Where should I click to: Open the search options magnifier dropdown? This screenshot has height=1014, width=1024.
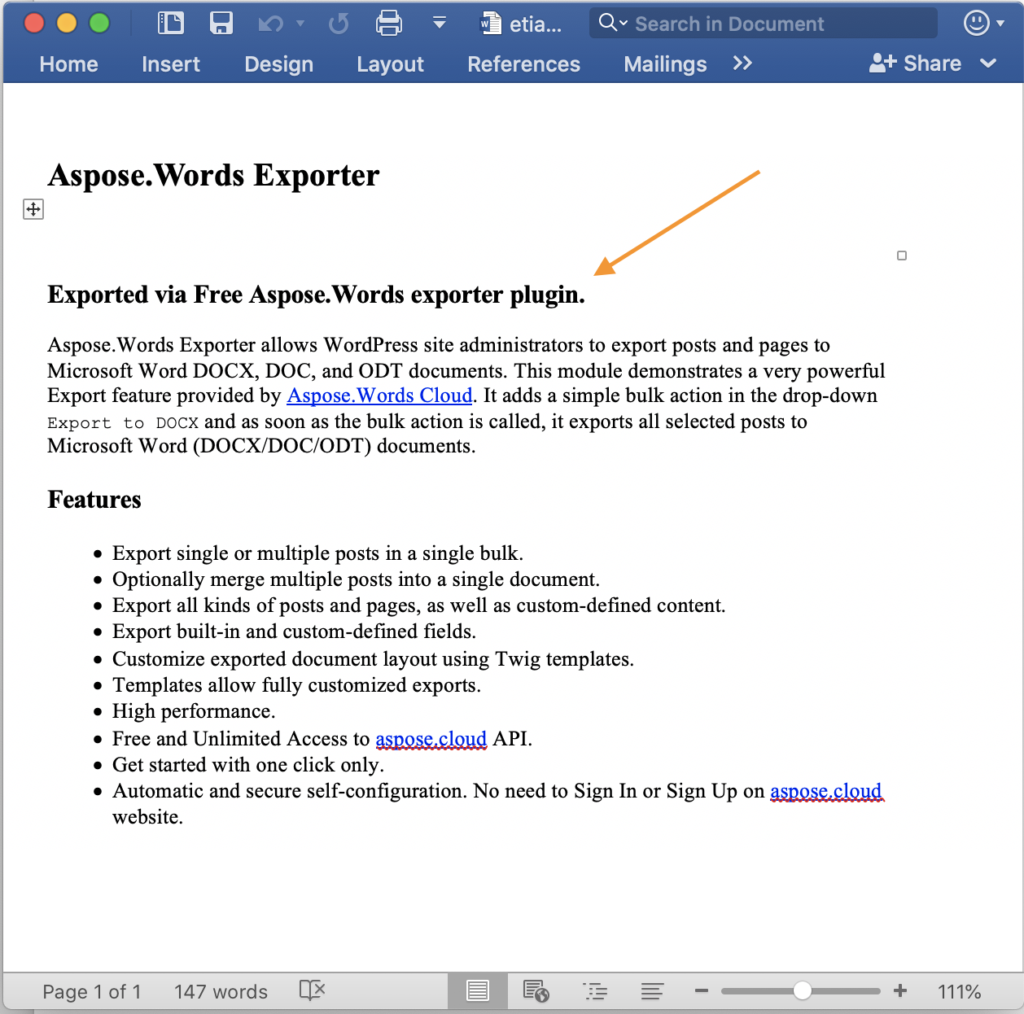pos(613,23)
